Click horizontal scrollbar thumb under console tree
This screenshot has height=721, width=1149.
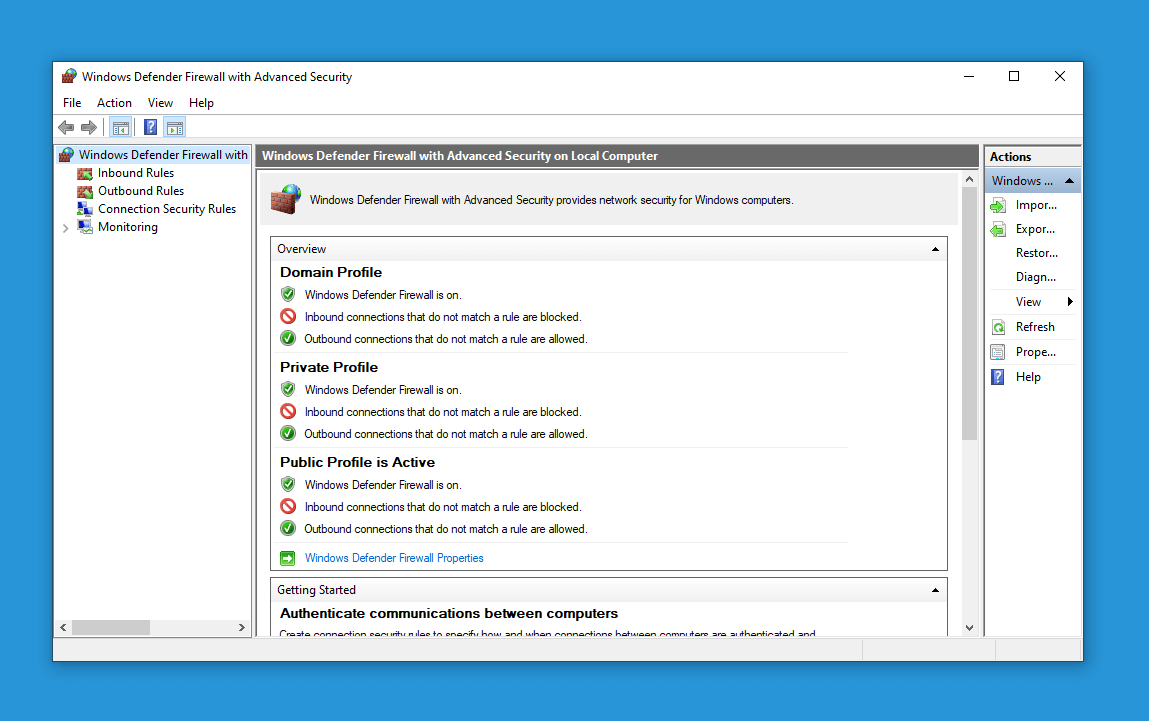[x=111, y=628]
